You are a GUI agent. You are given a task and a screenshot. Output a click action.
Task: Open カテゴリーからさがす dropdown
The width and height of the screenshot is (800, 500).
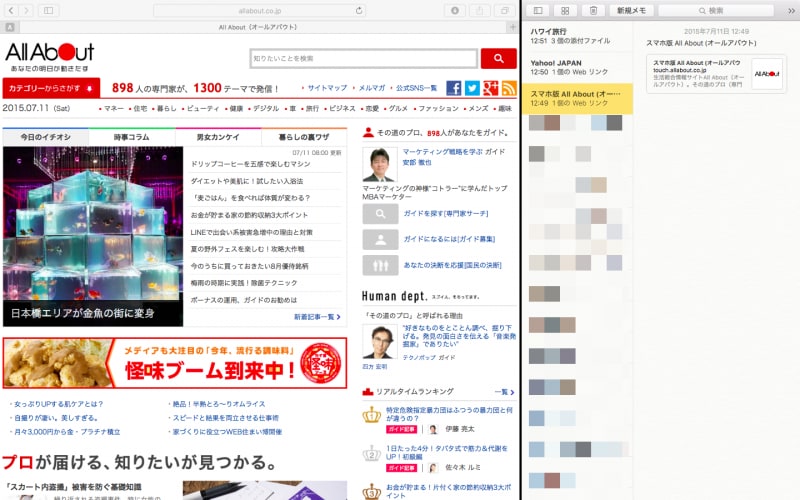click(x=51, y=88)
